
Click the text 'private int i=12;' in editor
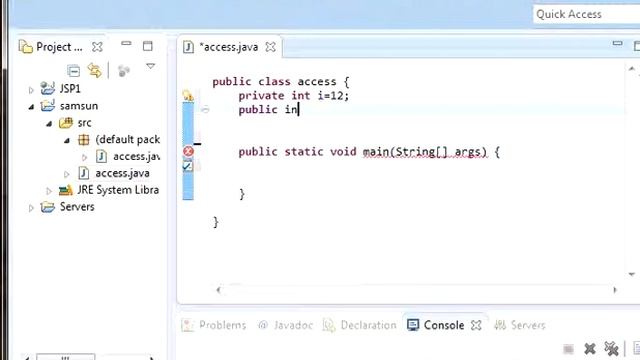point(293,96)
